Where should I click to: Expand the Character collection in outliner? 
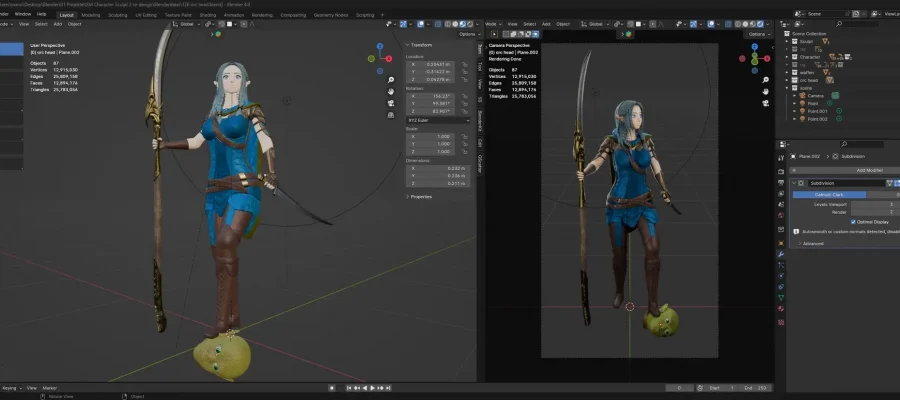(787, 57)
